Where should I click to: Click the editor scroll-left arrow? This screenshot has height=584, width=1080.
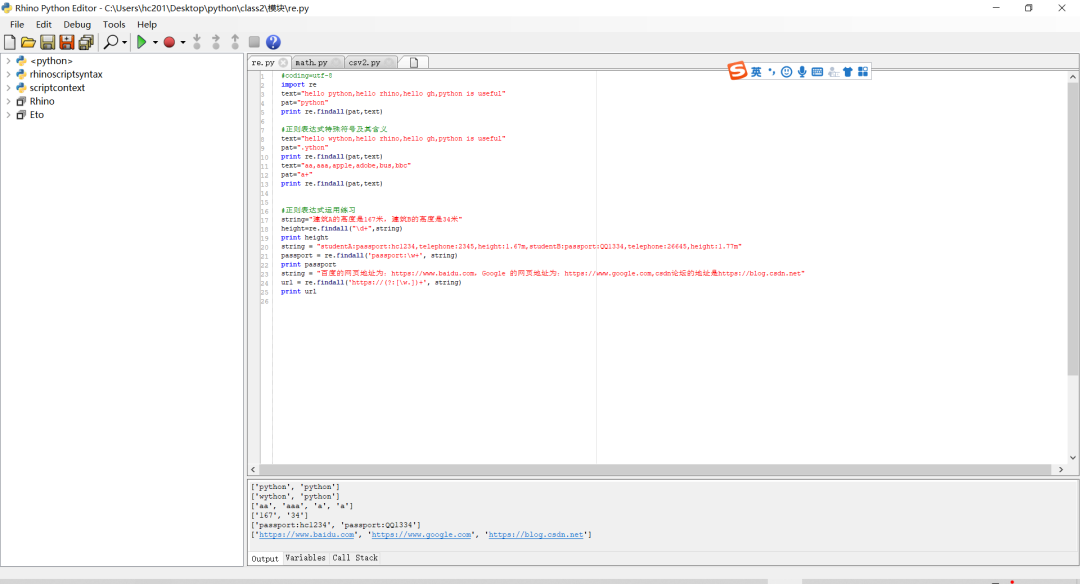253,470
